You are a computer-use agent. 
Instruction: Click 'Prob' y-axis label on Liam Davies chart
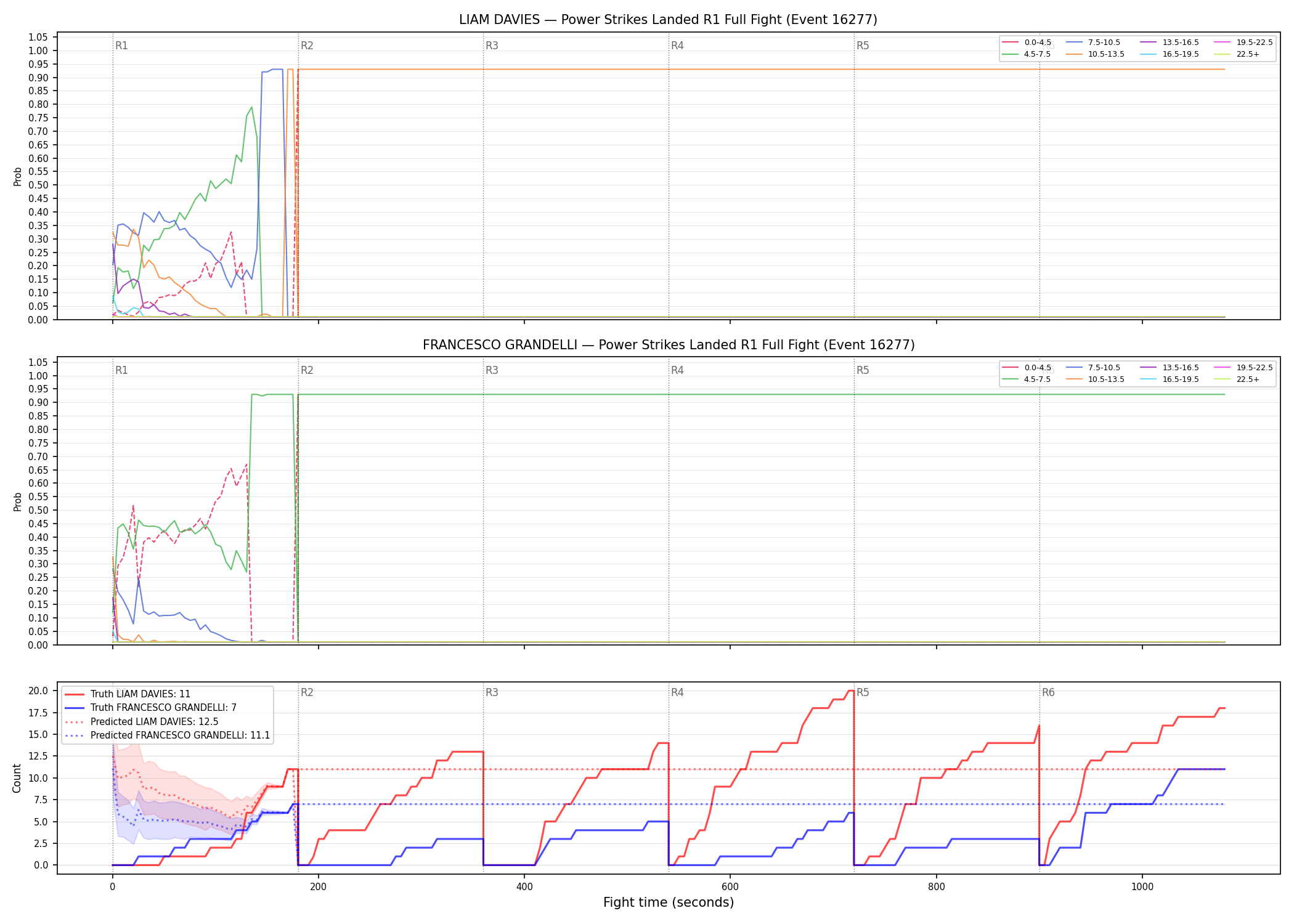pyautogui.click(x=17, y=177)
